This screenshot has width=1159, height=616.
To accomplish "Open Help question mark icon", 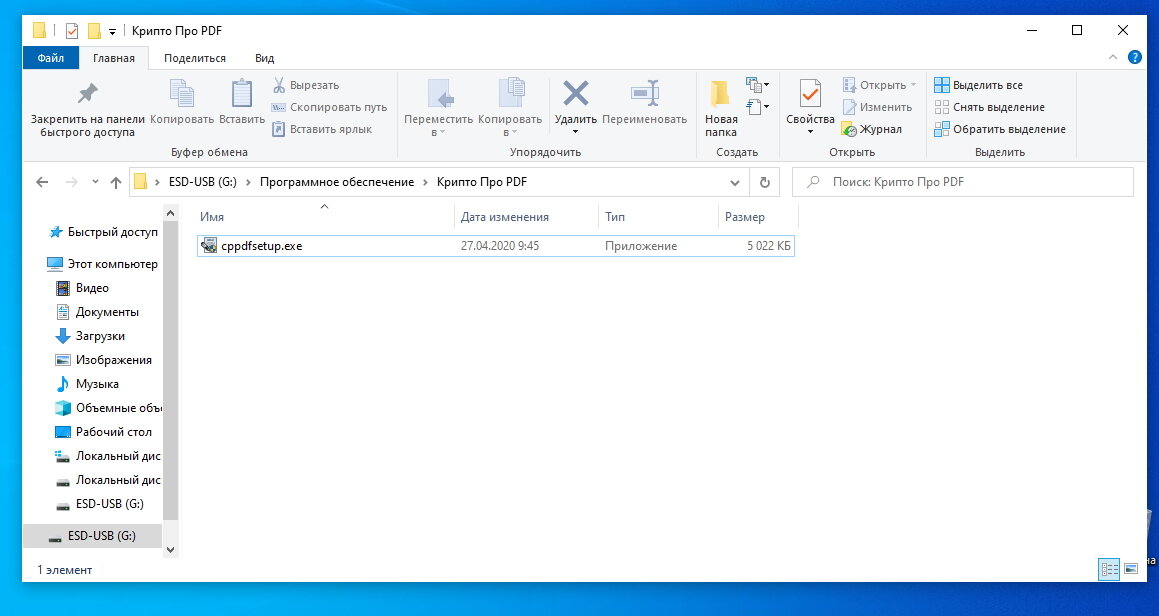I will click(x=1135, y=58).
